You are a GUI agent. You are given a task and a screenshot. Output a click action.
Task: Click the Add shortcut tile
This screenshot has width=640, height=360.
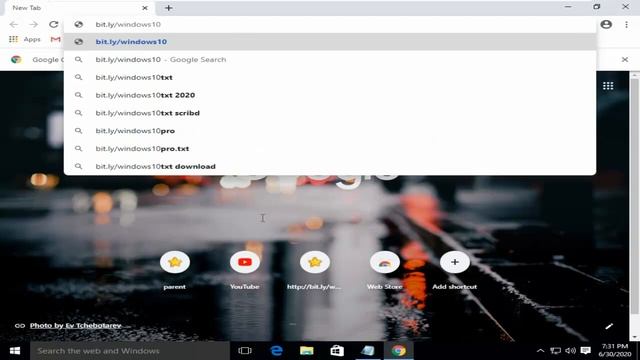coord(455,269)
